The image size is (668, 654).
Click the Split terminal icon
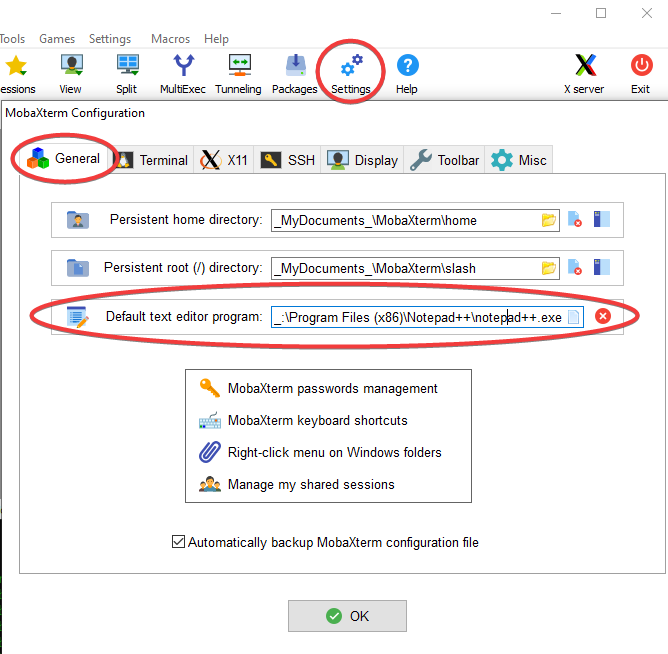pos(127,73)
